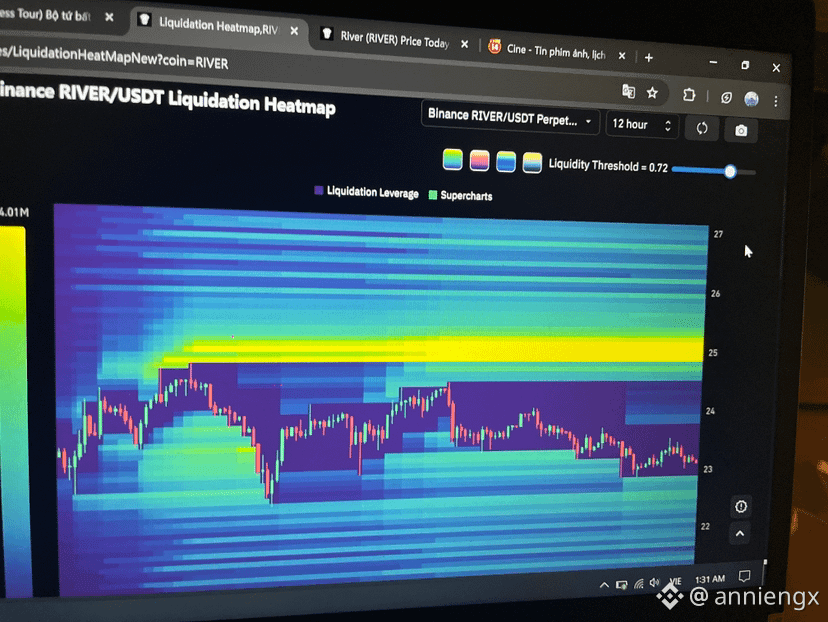Screen dimensions: 828x622
Task: Toggle the Supercharts legend item
Action: click(460, 195)
